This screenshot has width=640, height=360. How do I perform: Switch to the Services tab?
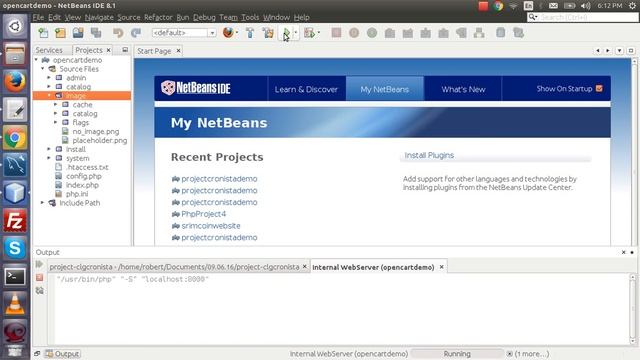(x=49, y=50)
